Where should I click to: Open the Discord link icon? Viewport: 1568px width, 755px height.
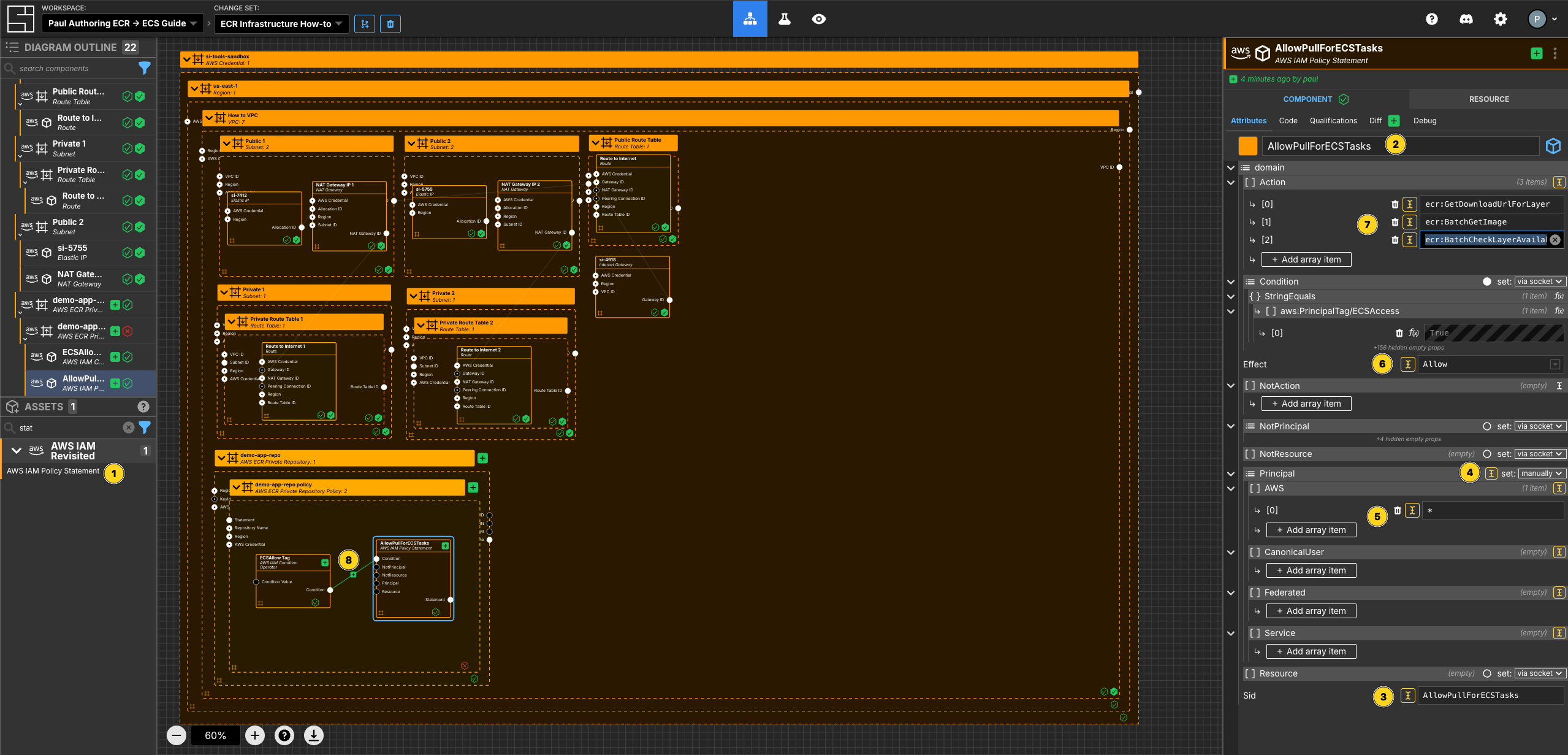tap(1466, 19)
